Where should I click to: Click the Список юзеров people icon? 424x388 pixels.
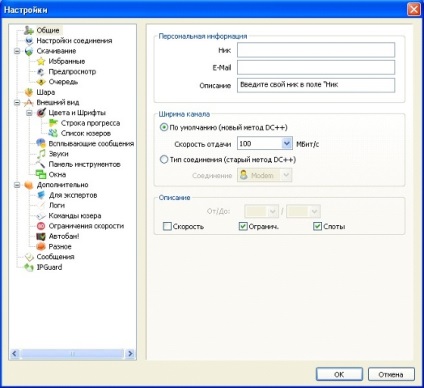point(53,133)
